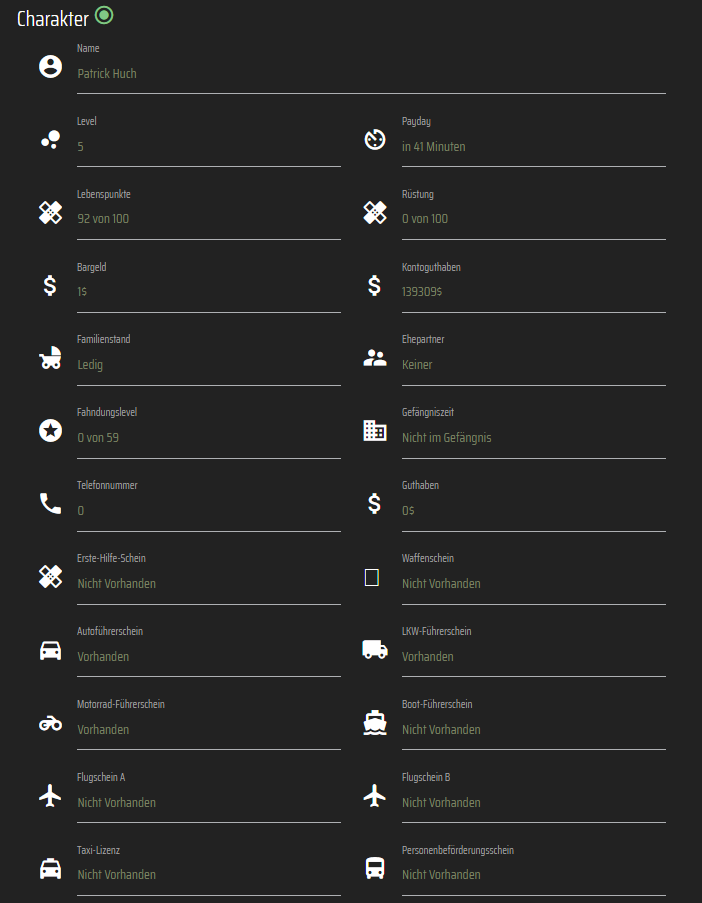Select the Name field showing Patrick Huch
The image size is (702, 903).
[x=371, y=74]
